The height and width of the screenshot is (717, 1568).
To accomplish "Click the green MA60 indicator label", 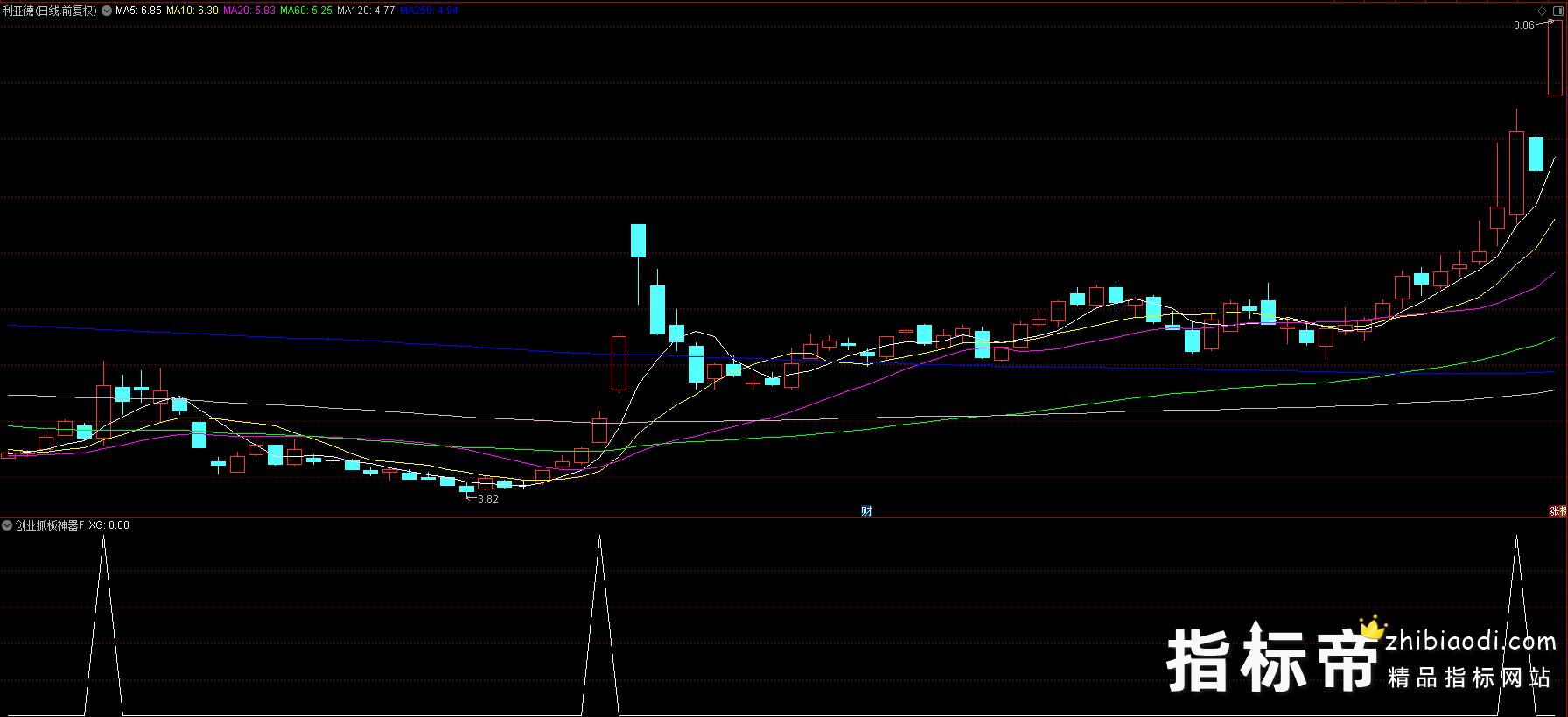I will (x=306, y=11).
